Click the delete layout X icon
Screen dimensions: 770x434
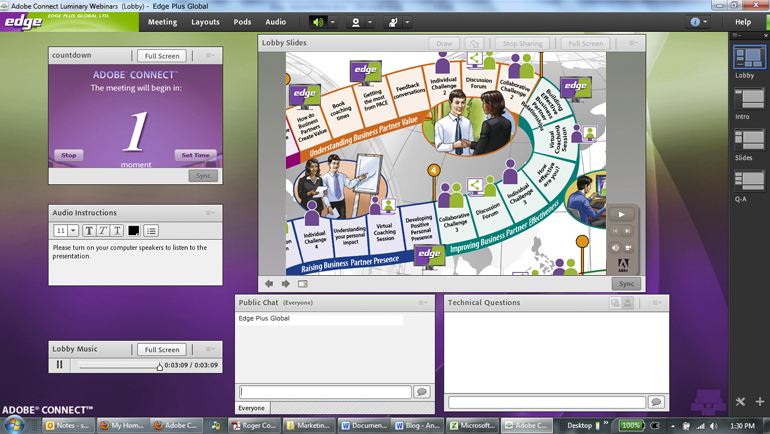coord(741,402)
